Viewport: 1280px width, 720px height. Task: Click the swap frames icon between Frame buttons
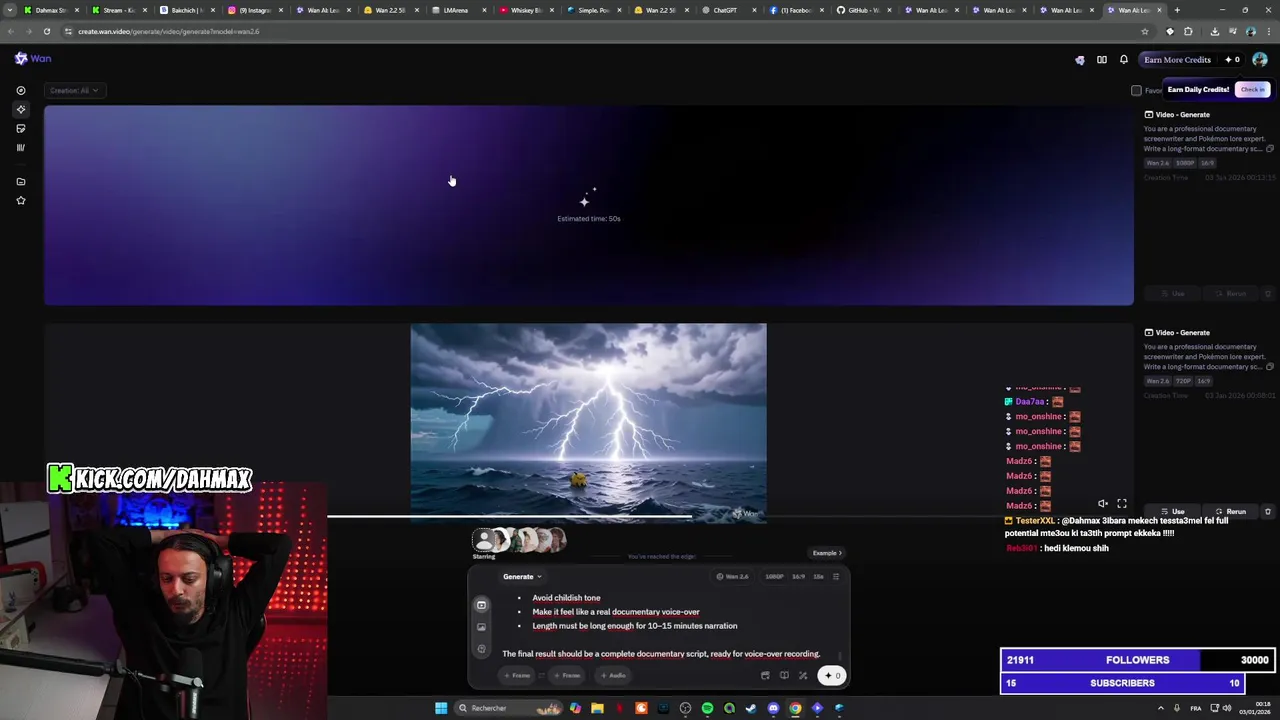542,675
